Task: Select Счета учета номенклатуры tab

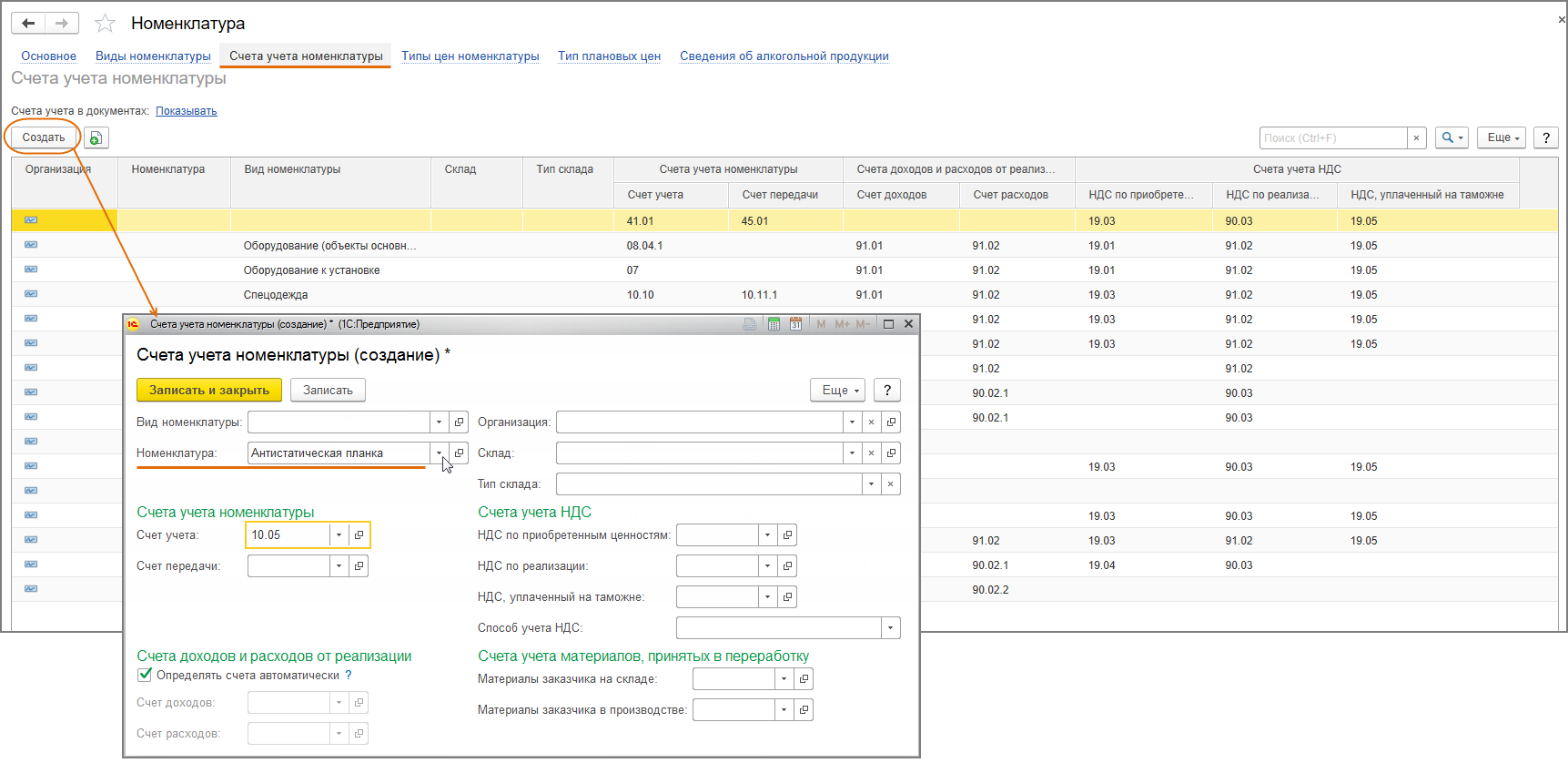Action: click(x=306, y=56)
